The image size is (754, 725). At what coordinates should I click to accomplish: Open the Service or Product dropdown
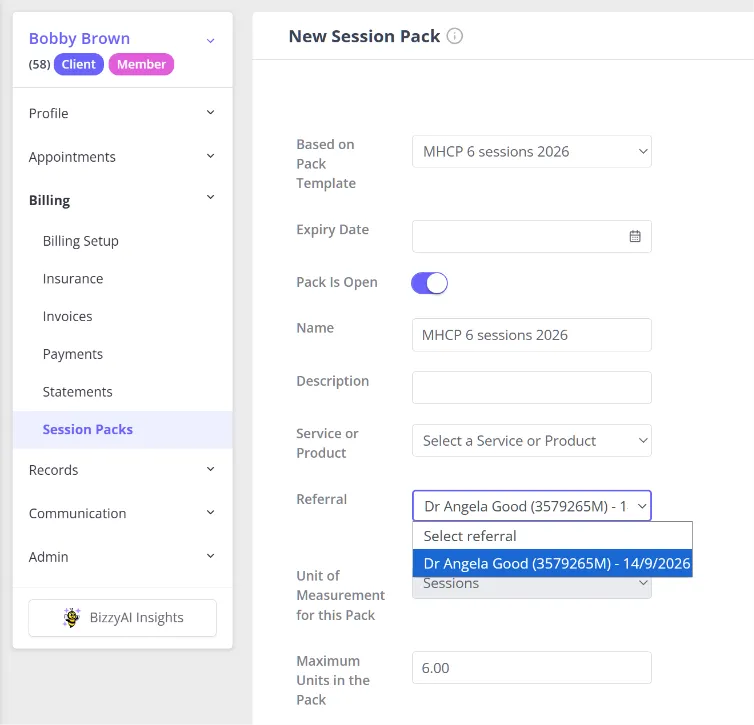[531, 440]
